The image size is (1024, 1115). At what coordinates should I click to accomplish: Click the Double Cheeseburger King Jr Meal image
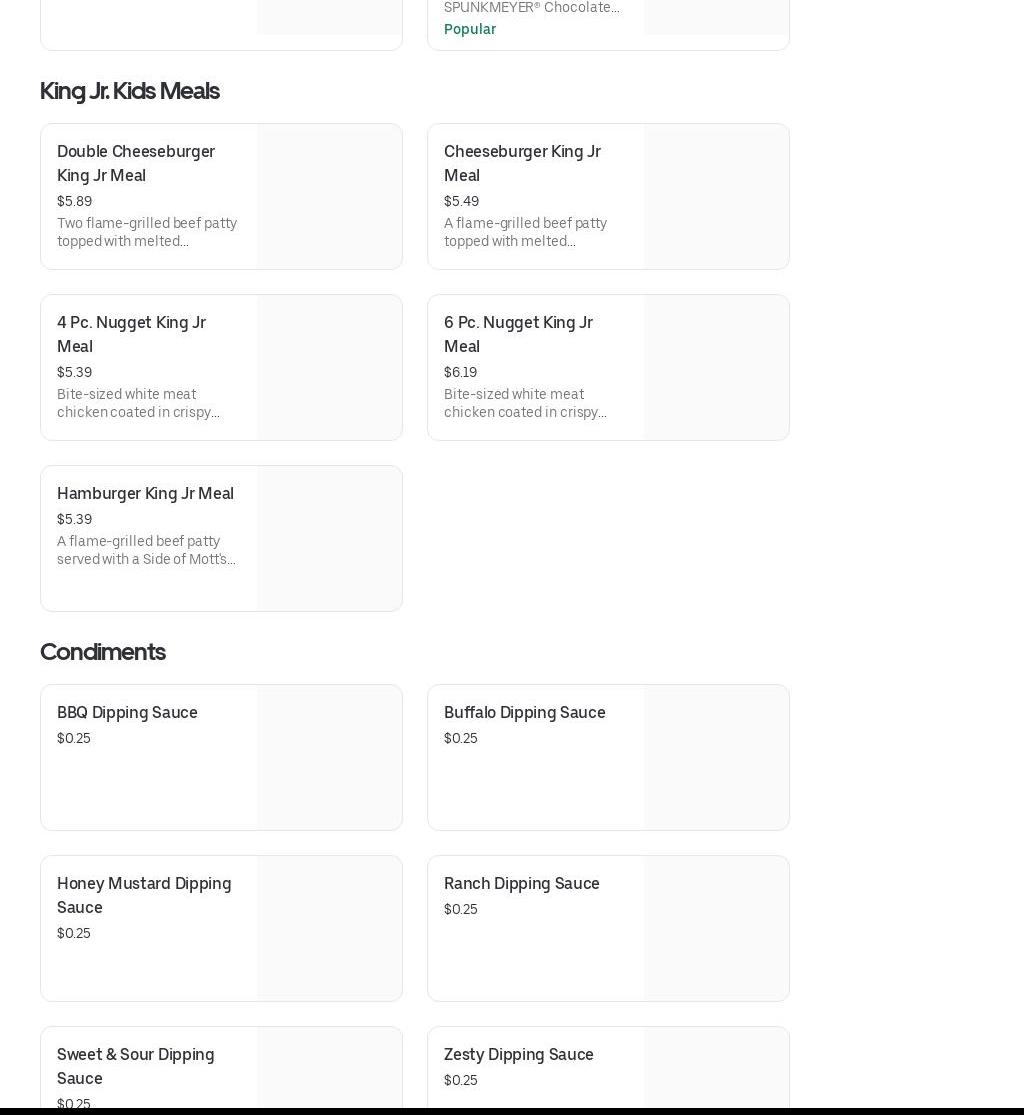(x=329, y=196)
